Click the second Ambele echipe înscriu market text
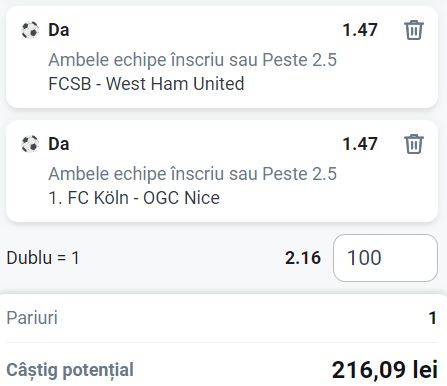The image size is (447, 386). click(x=193, y=174)
